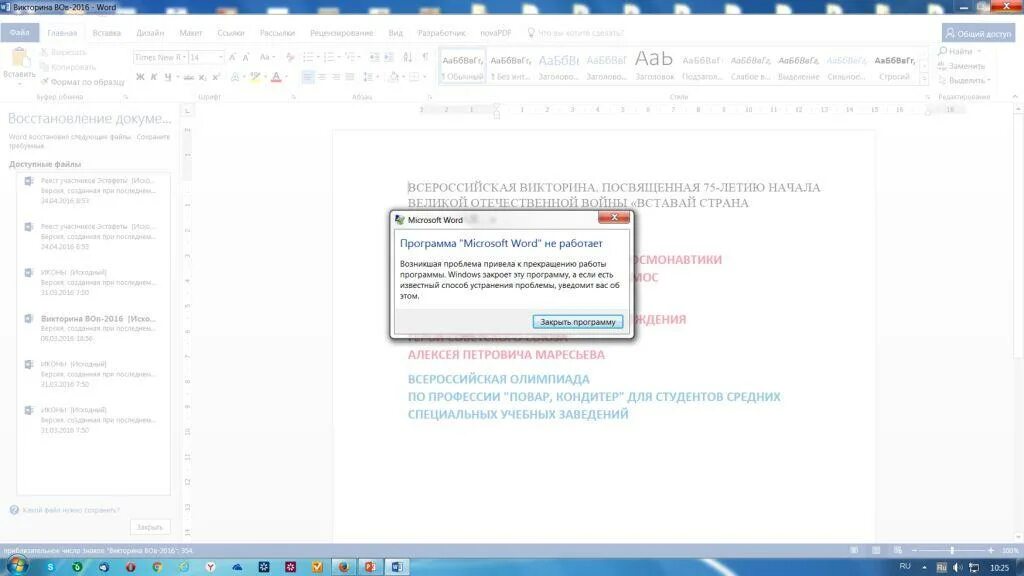Image resolution: width=1024 pixels, height=576 pixels.
Task: Click Вырезать in the clipboard group
Action: pos(63,52)
